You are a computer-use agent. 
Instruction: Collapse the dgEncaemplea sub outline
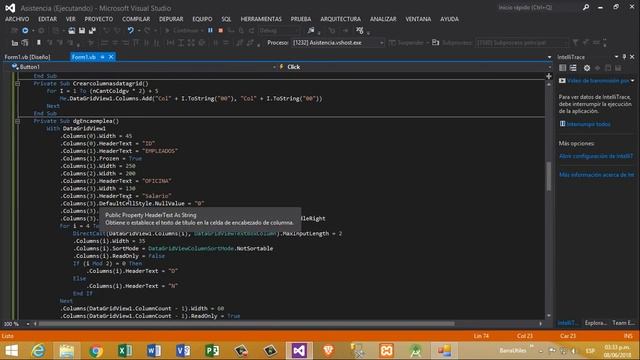18,121
